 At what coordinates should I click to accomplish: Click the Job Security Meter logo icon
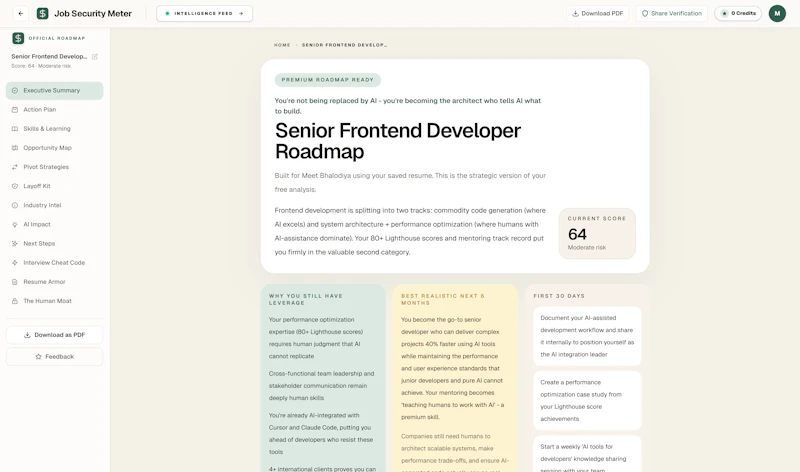tap(43, 14)
